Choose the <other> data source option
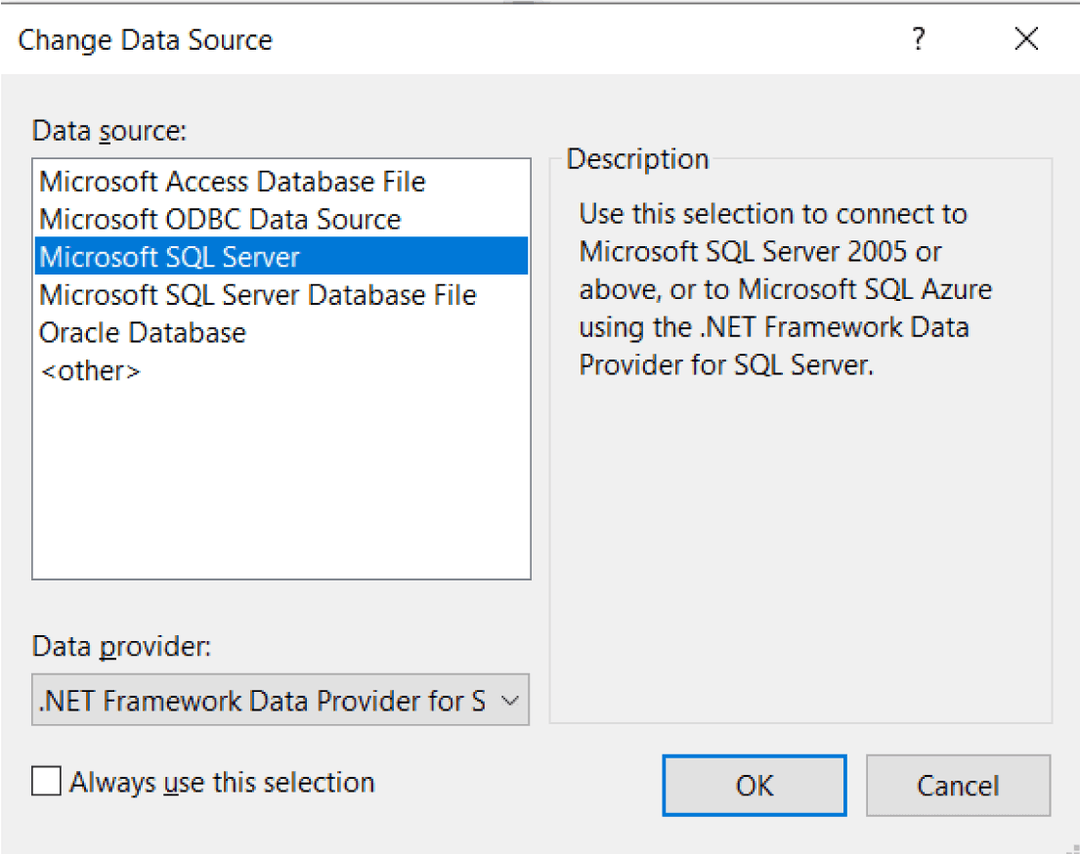Image resolution: width=1080 pixels, height=854 pixels. (90, 371)
